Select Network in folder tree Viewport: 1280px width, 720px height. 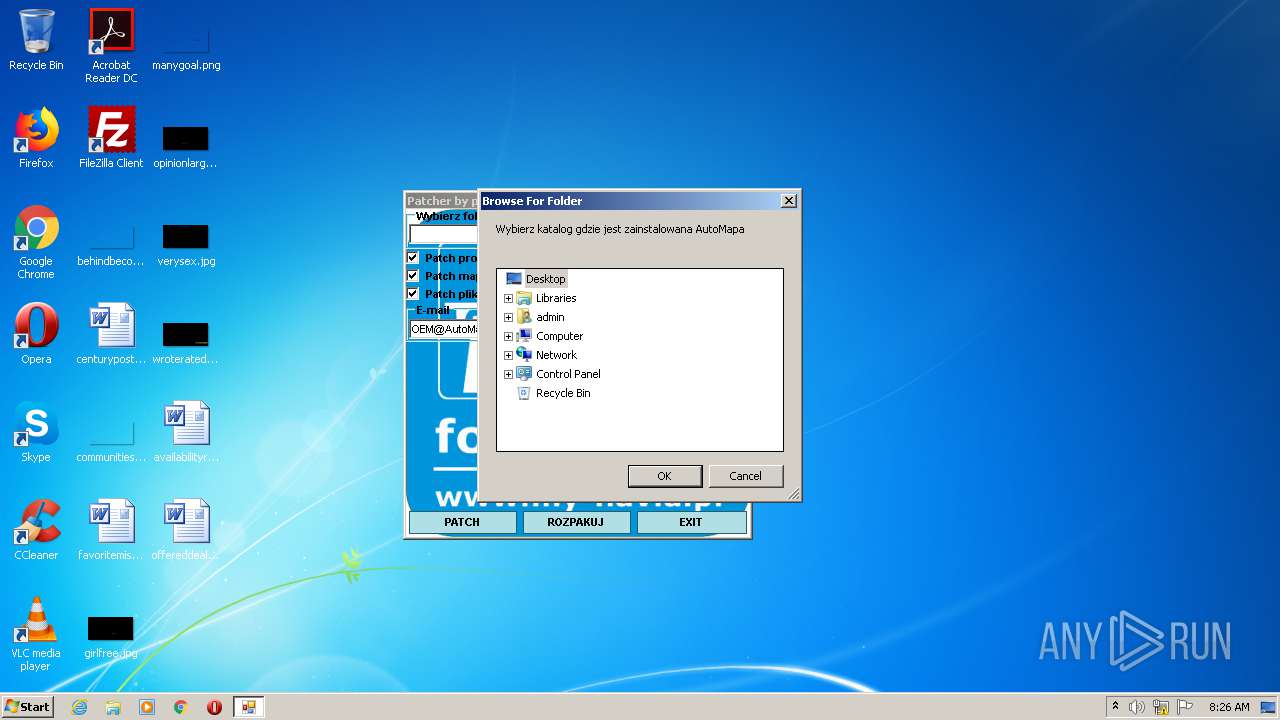pyautogui.click(x=556, y=355)
